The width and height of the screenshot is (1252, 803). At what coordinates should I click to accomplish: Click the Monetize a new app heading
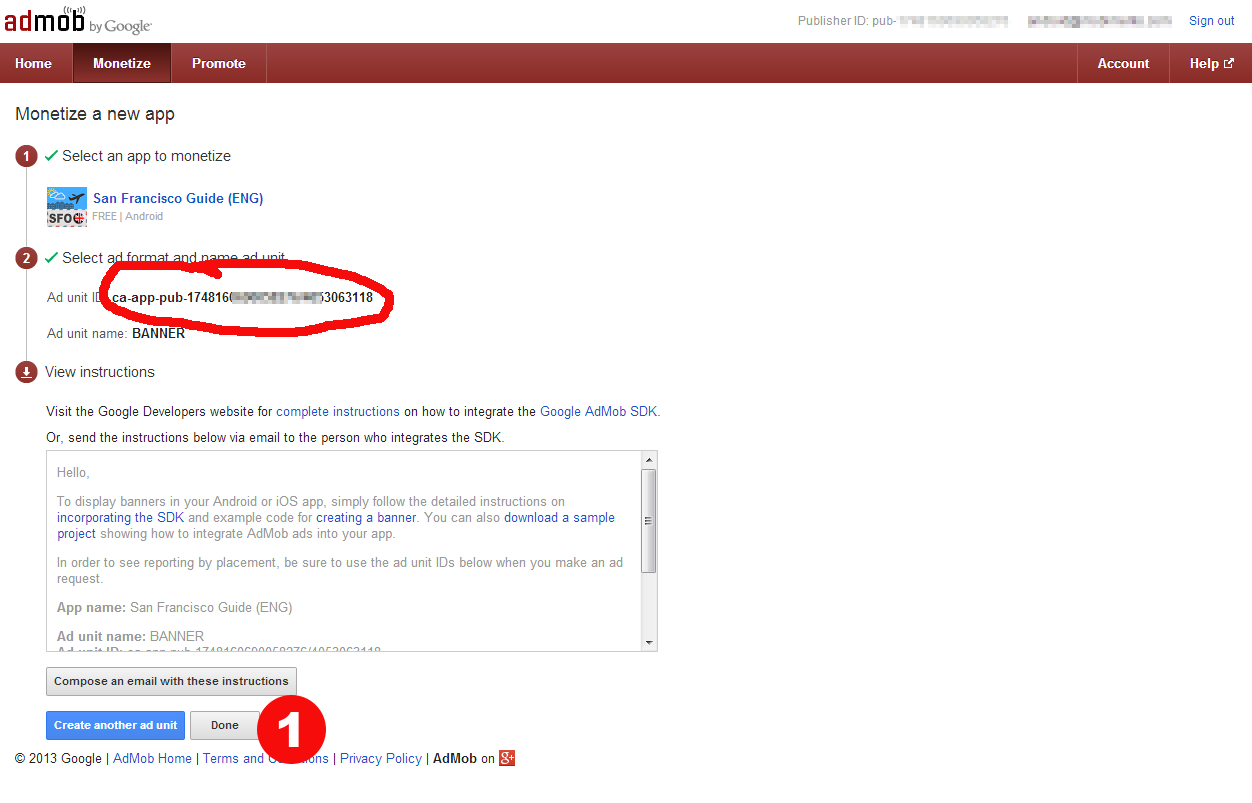point(95,114)
